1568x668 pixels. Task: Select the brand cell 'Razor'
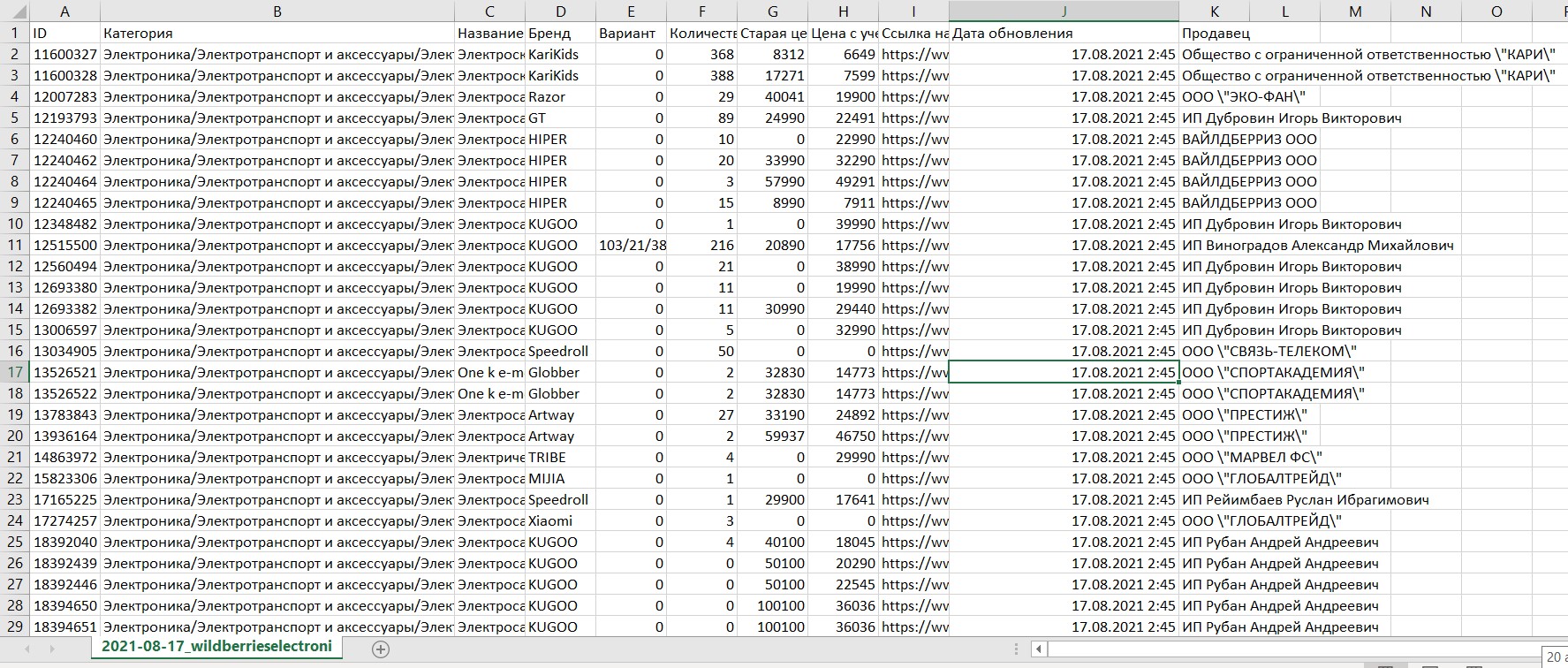[x=561, y=97]
